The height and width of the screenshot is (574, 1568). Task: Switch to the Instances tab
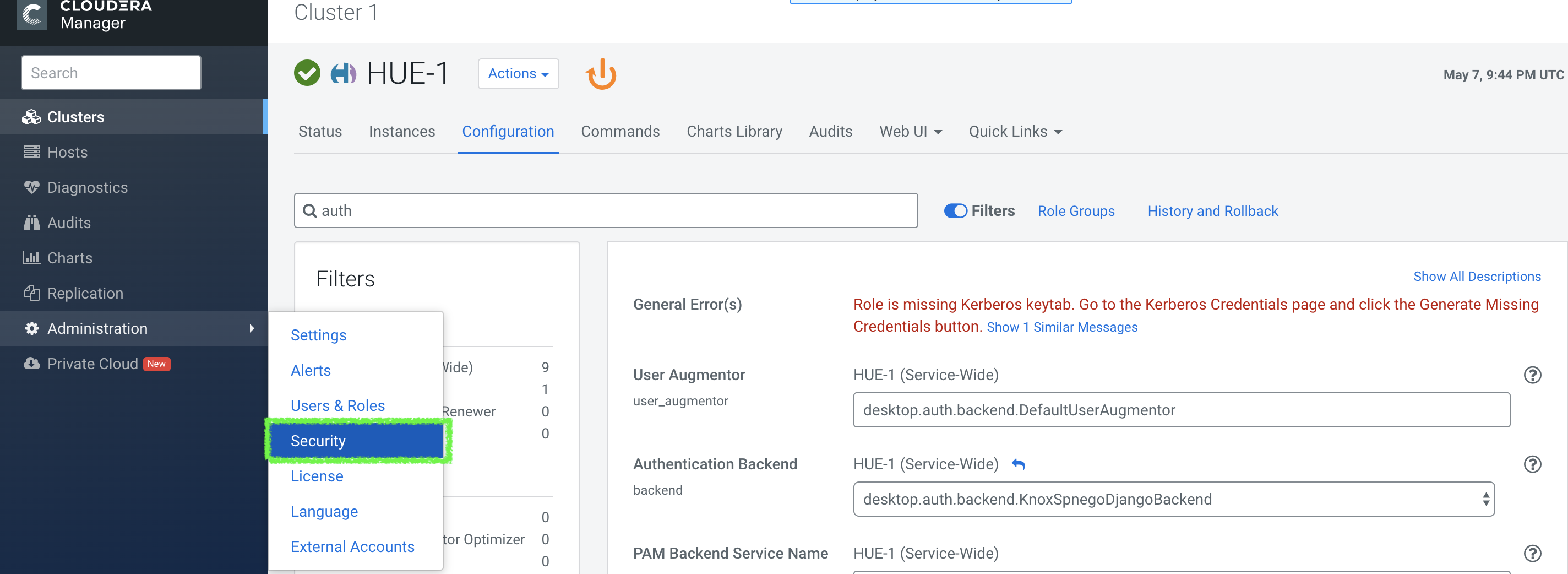(402, 132)
